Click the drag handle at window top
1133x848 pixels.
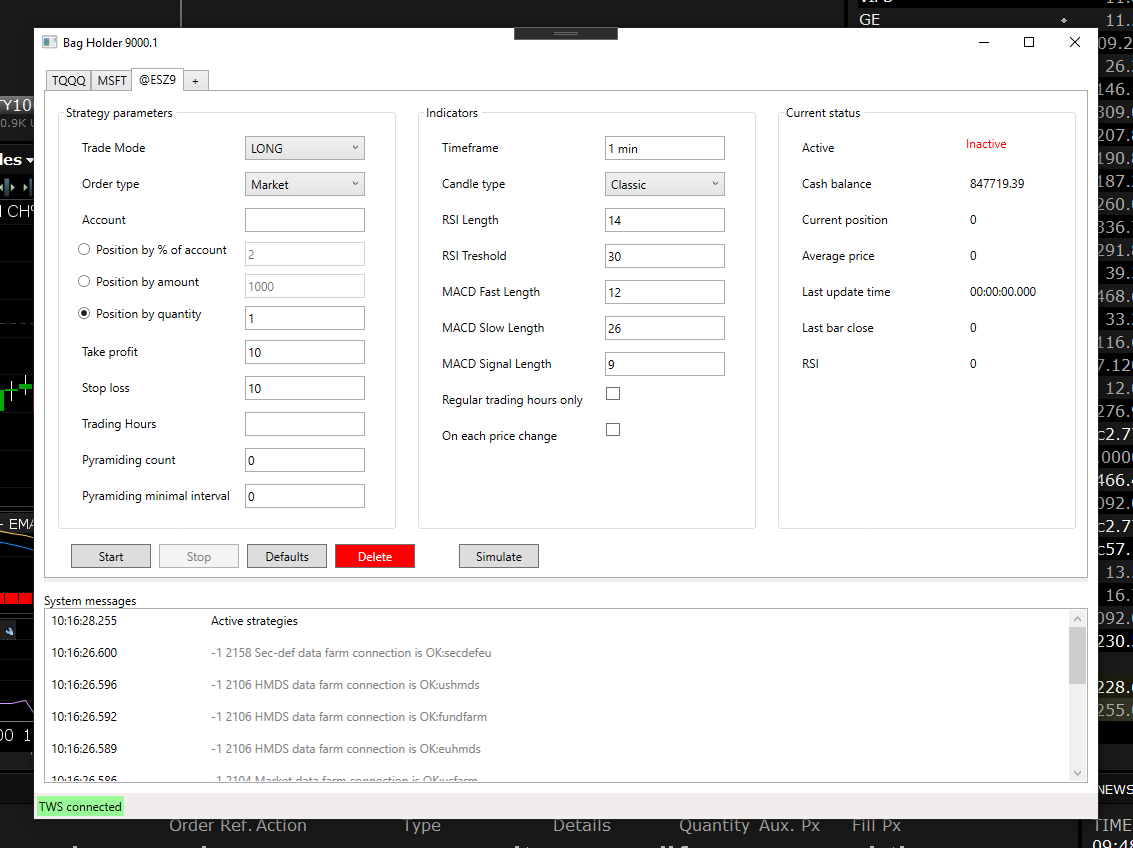click(x=566, y=34)
